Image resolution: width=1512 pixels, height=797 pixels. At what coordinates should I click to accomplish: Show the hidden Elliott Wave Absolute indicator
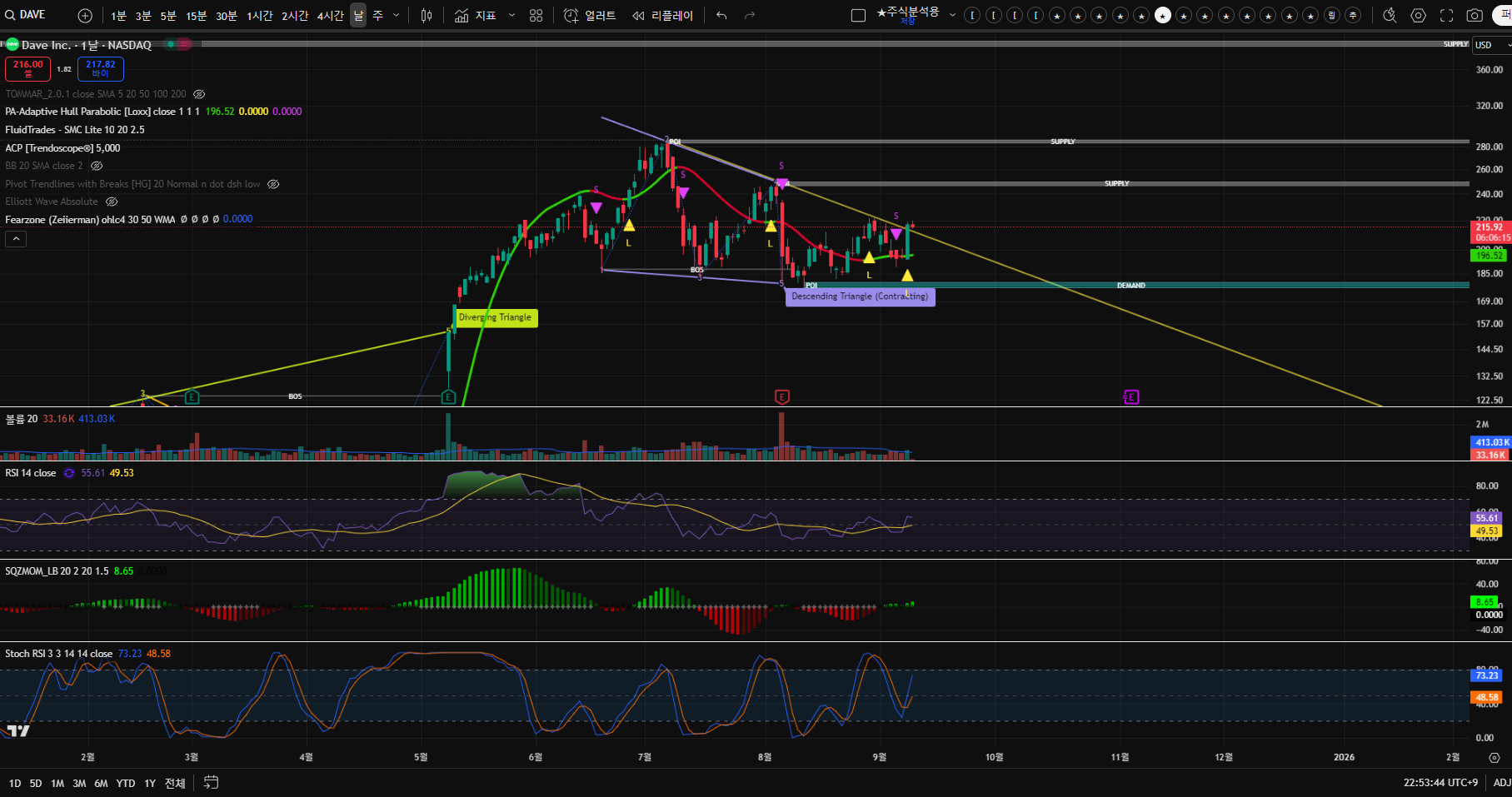click(x=112, y=202)
